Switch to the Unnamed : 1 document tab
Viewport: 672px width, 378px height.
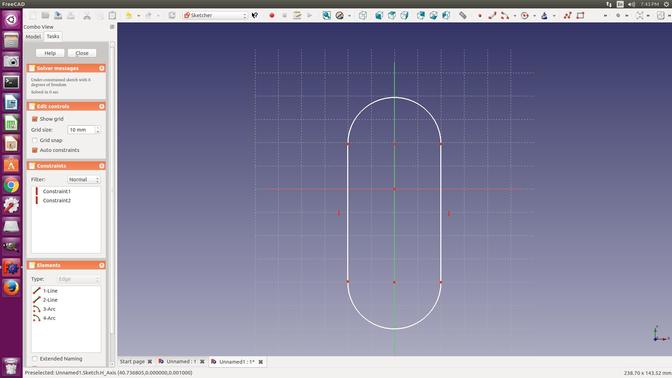pos(181,362)
